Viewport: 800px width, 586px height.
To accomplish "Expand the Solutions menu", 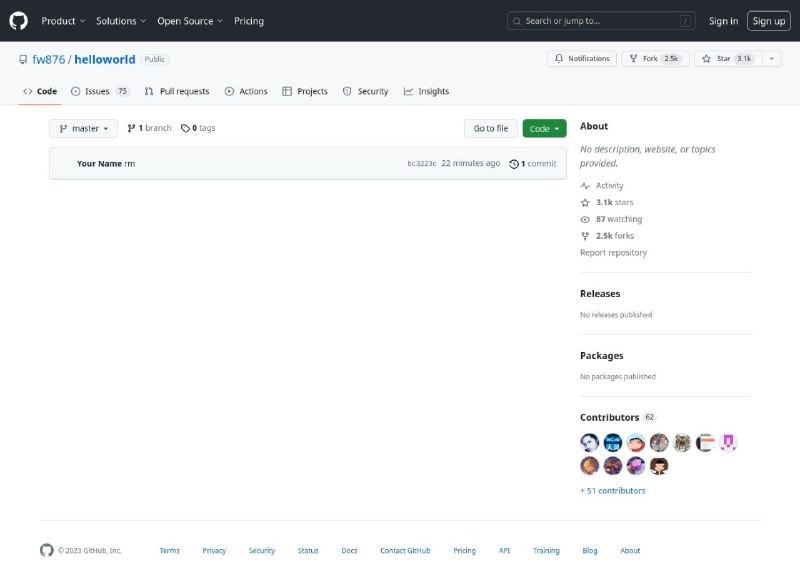I will [x=121, y=21].
